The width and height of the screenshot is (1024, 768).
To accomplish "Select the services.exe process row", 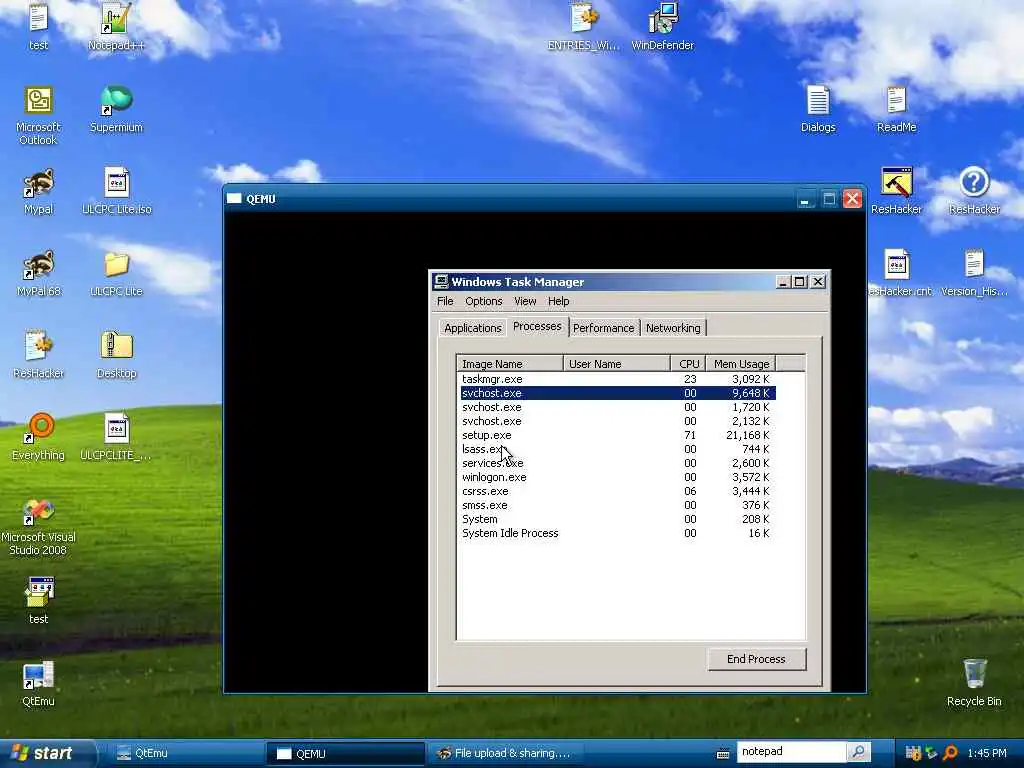I will coord(618,463).
